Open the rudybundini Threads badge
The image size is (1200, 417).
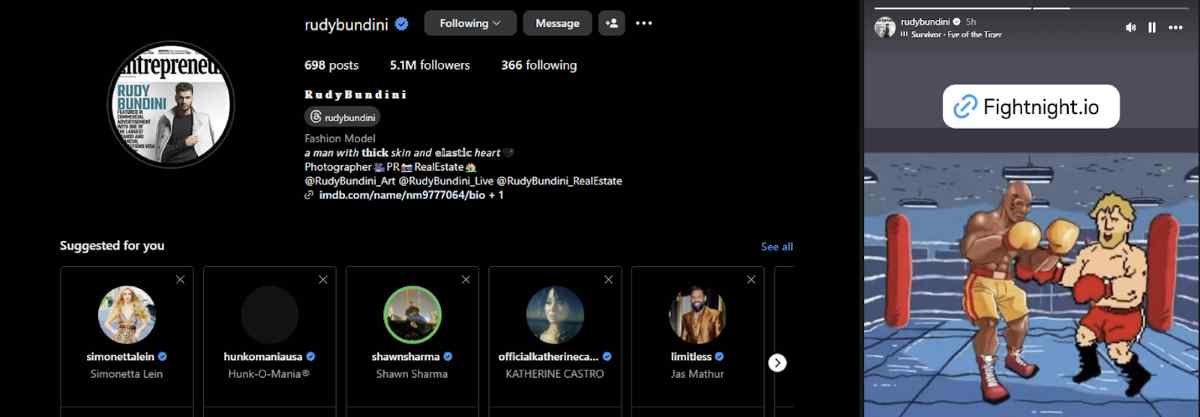tap(342, 117)
